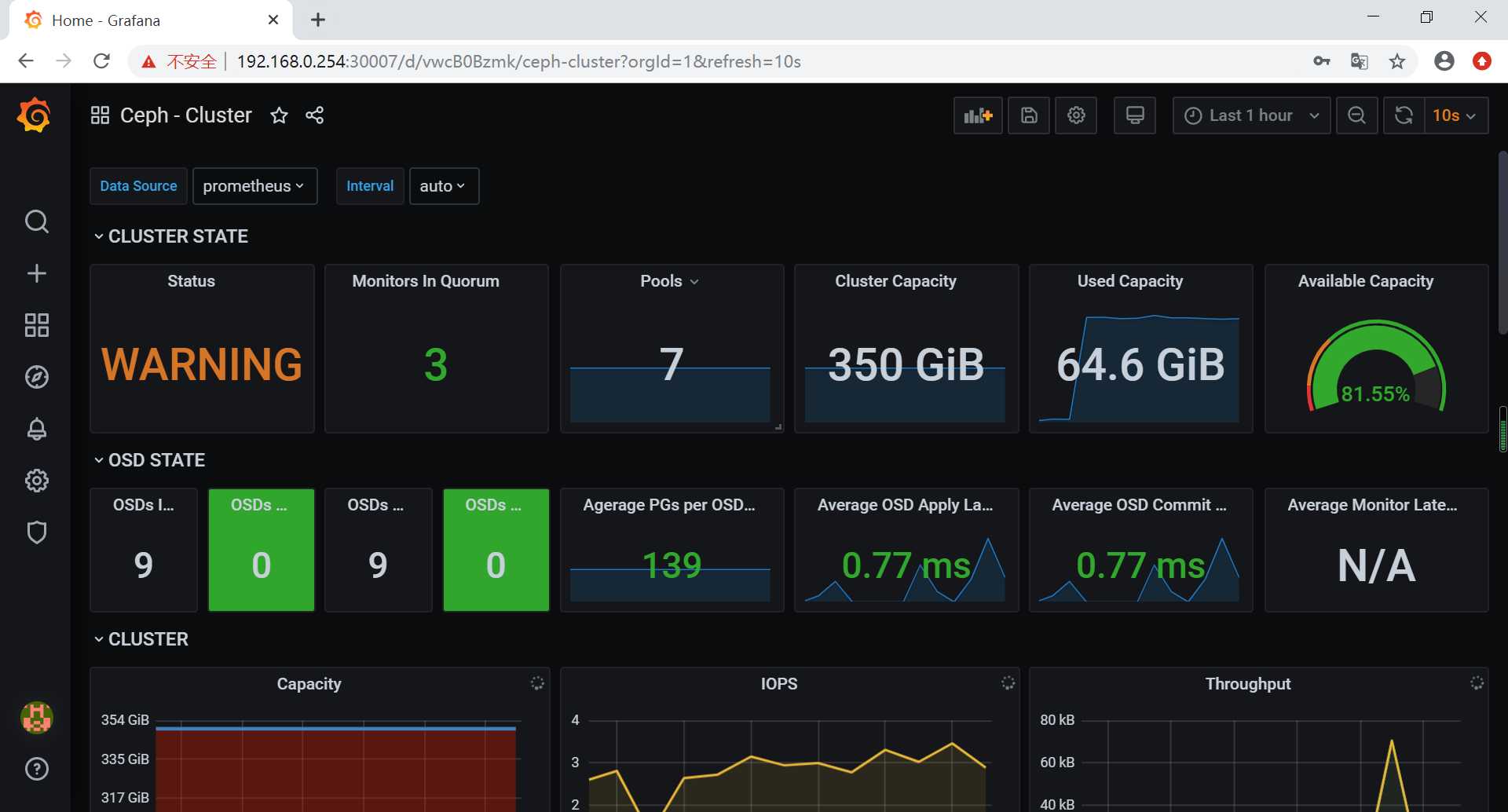Click the Create plus icon in sidebar
The width and height of the screenshot is (1508, 812).
pos(37,273)
